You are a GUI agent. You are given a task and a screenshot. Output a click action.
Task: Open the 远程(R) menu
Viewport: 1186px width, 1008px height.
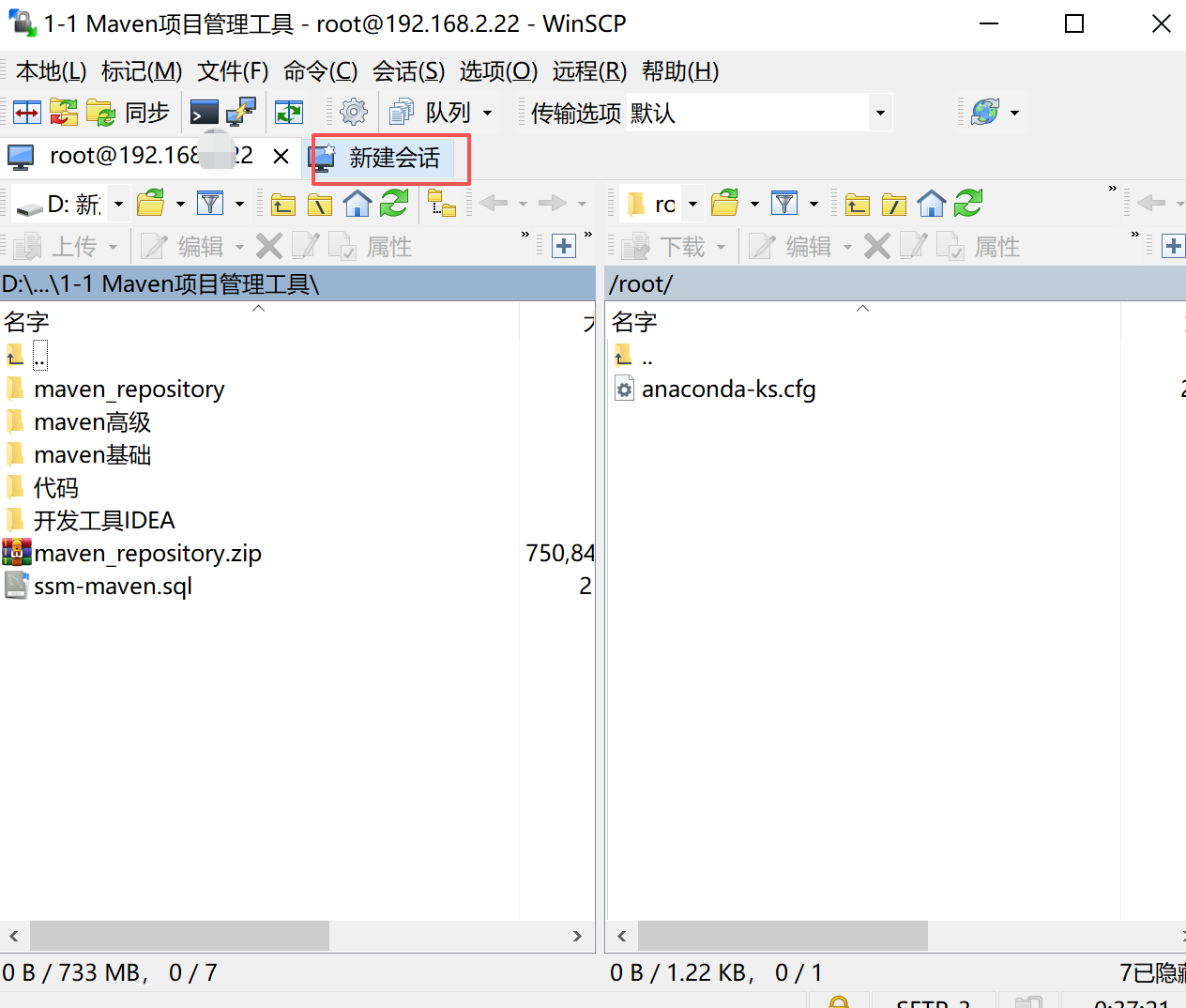coord(589,71)
